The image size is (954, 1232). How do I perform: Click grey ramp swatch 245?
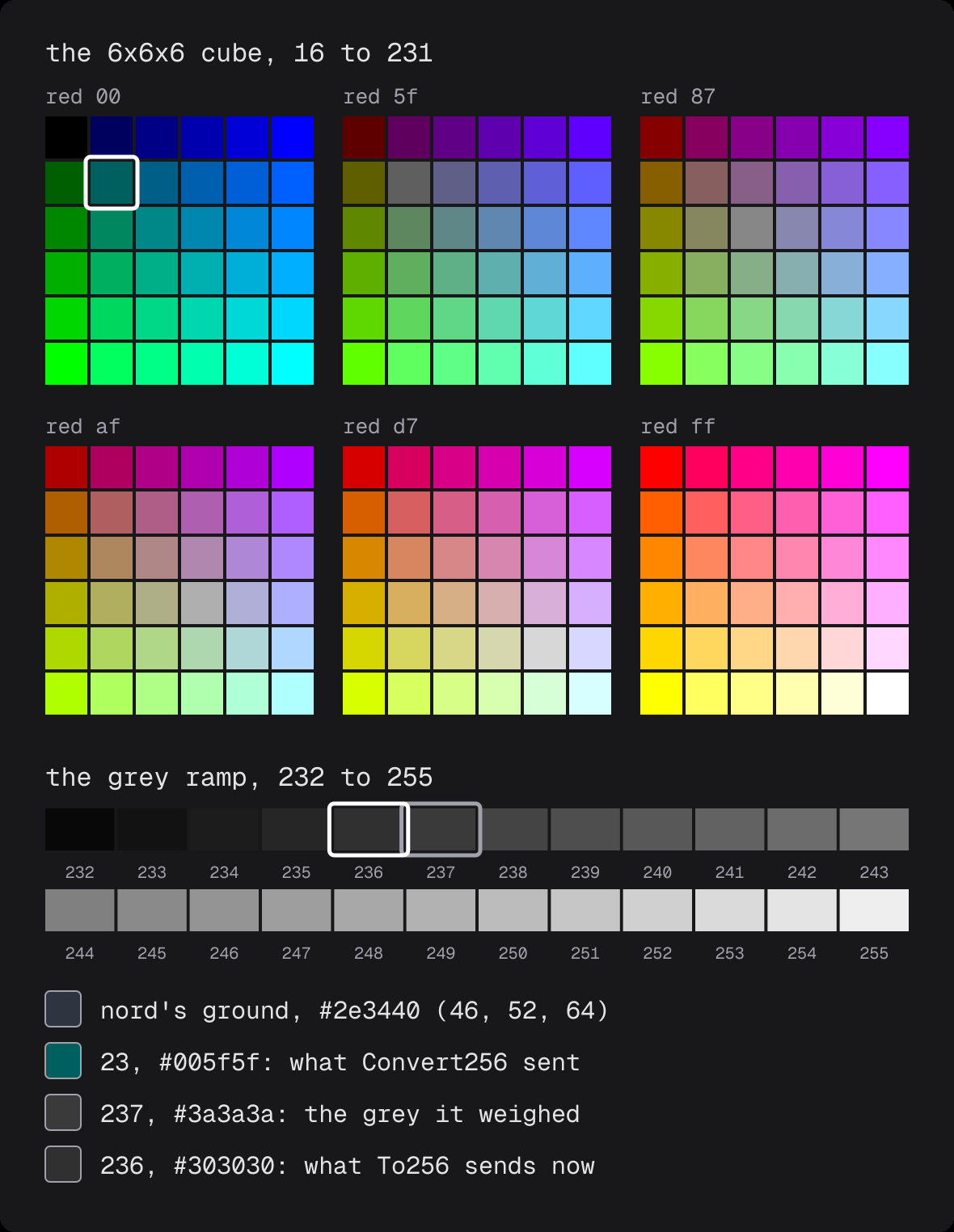tap(152, 910)
